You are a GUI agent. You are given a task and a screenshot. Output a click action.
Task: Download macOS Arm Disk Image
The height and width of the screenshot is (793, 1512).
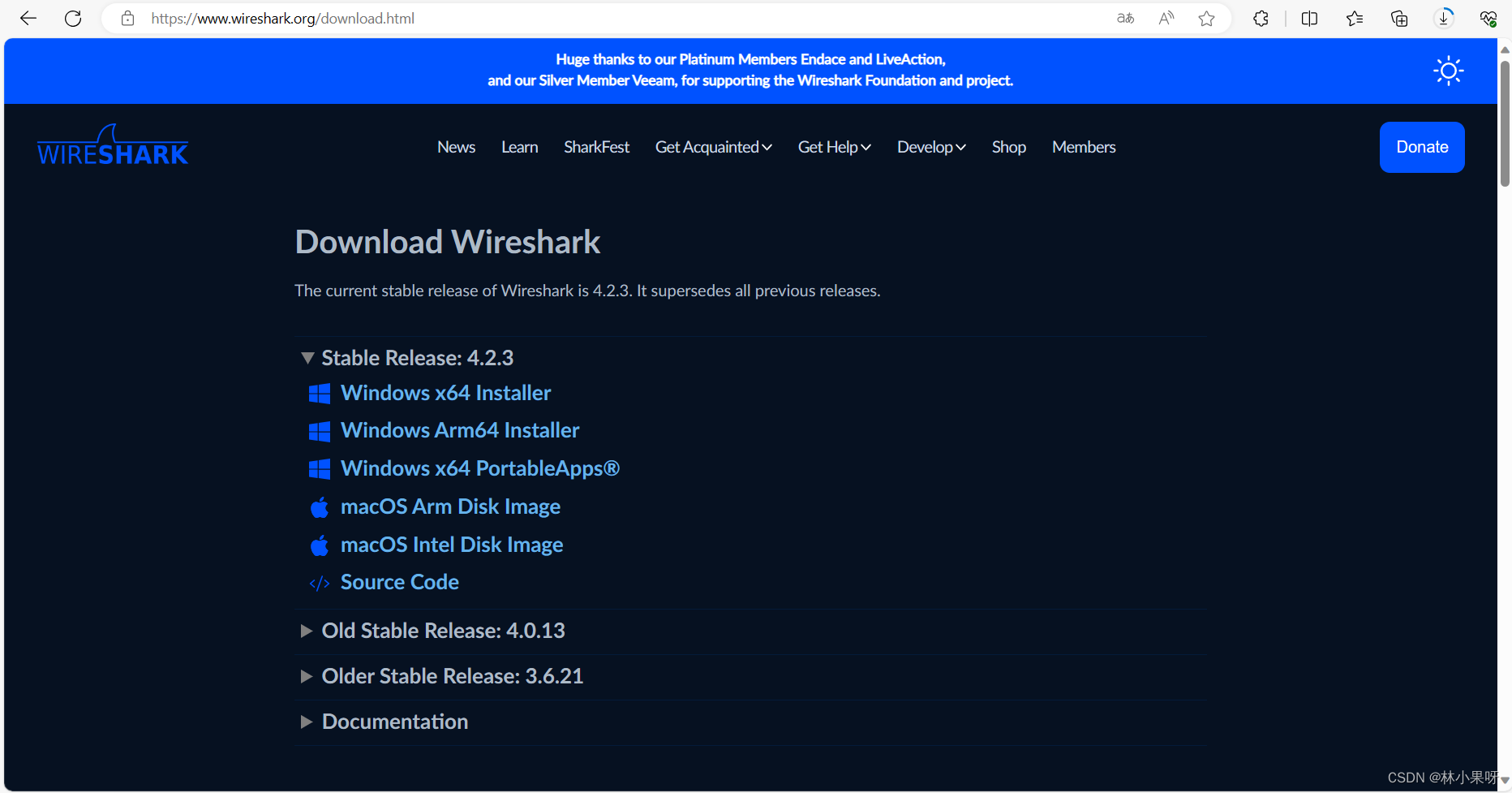450,506
